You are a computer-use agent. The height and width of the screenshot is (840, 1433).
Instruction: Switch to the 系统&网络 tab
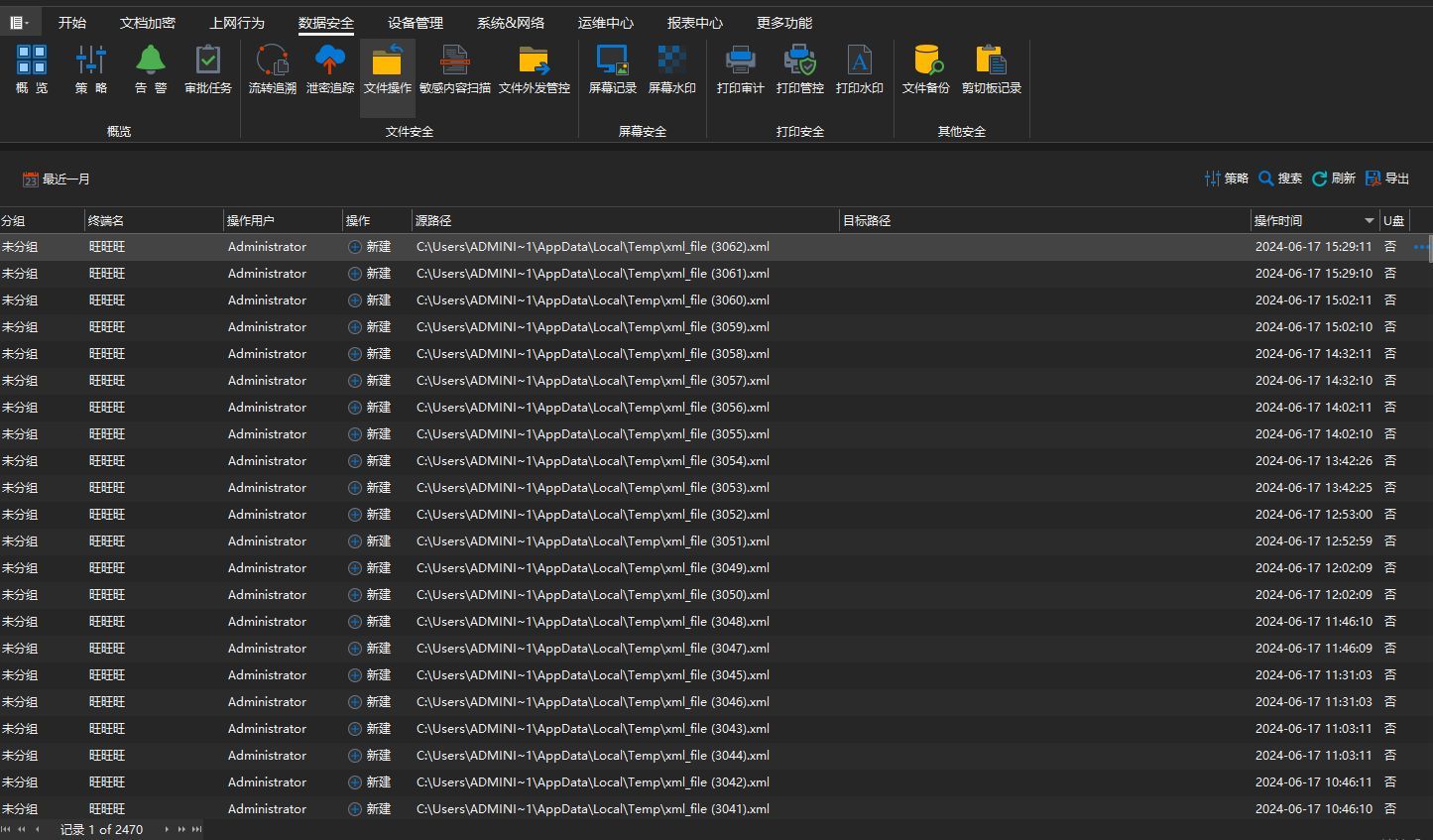point(511,23)
